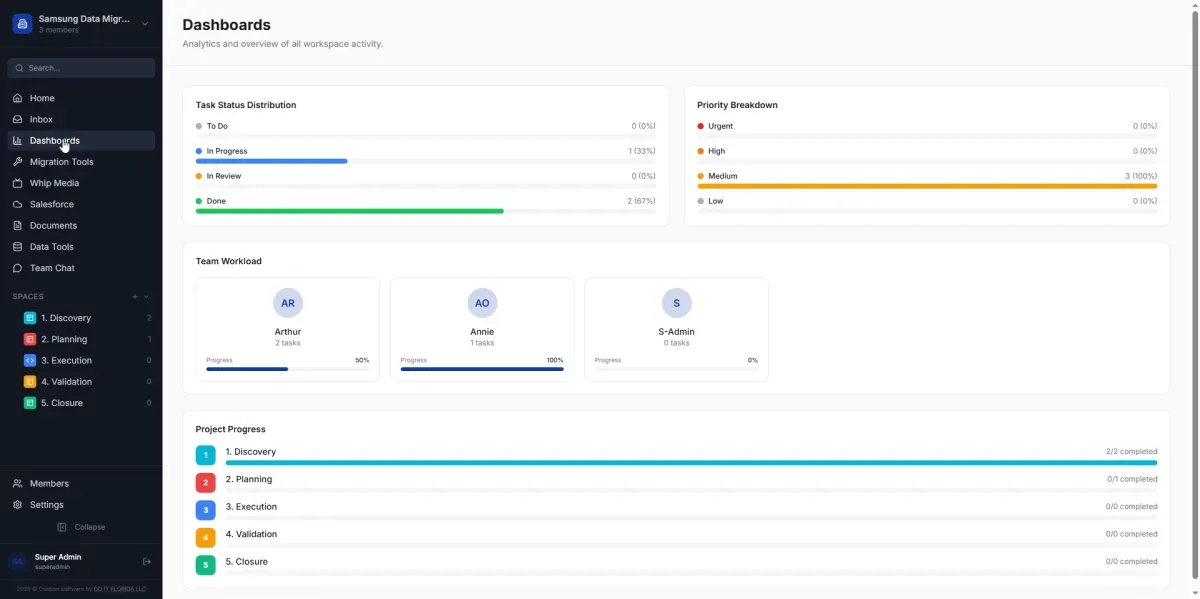Go to the Home page
The width and height of the screenshot is (1200, 599).
click(x=42, y=98)
